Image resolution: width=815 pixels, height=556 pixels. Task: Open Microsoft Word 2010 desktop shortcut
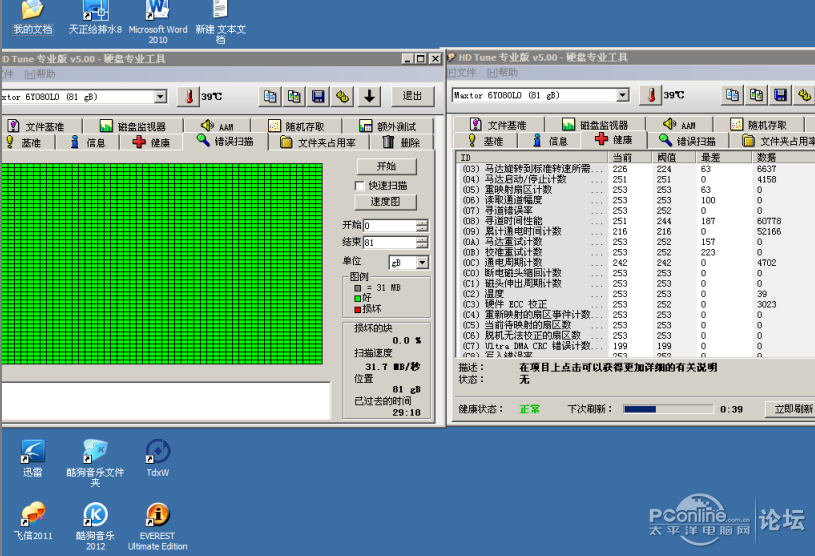157,22
